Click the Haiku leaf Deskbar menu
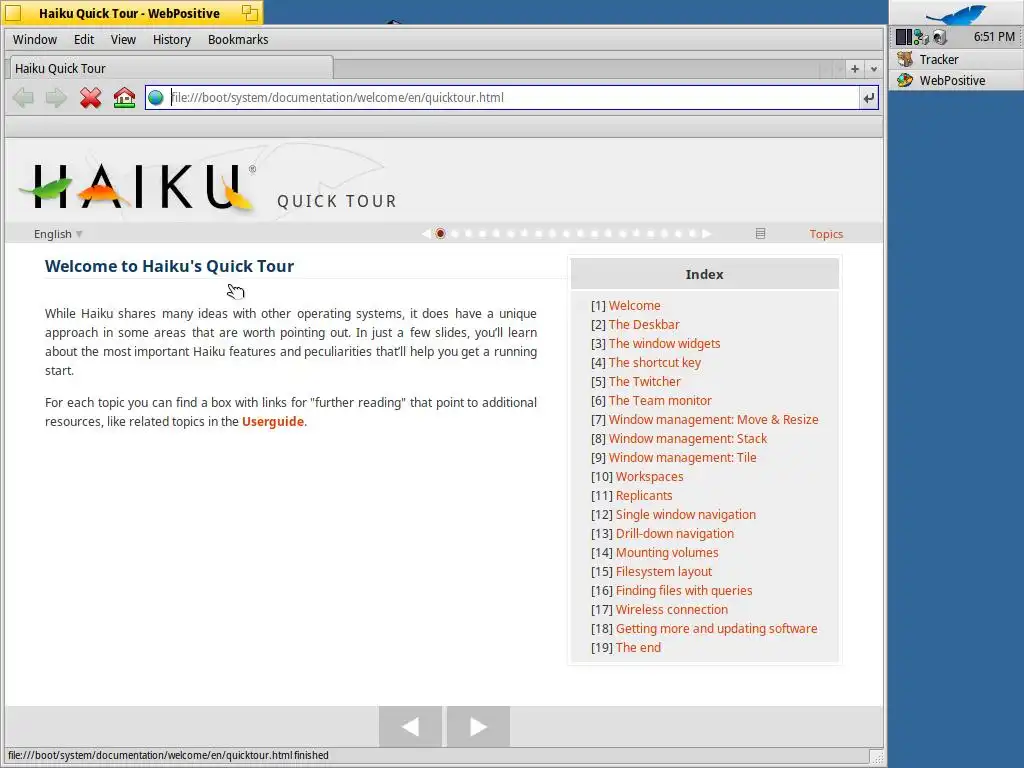1024x768 pixels. (x=956, y=13)
